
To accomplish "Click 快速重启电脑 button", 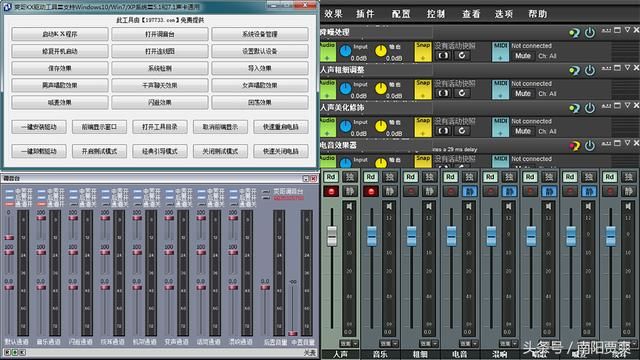I will point(280,127).
